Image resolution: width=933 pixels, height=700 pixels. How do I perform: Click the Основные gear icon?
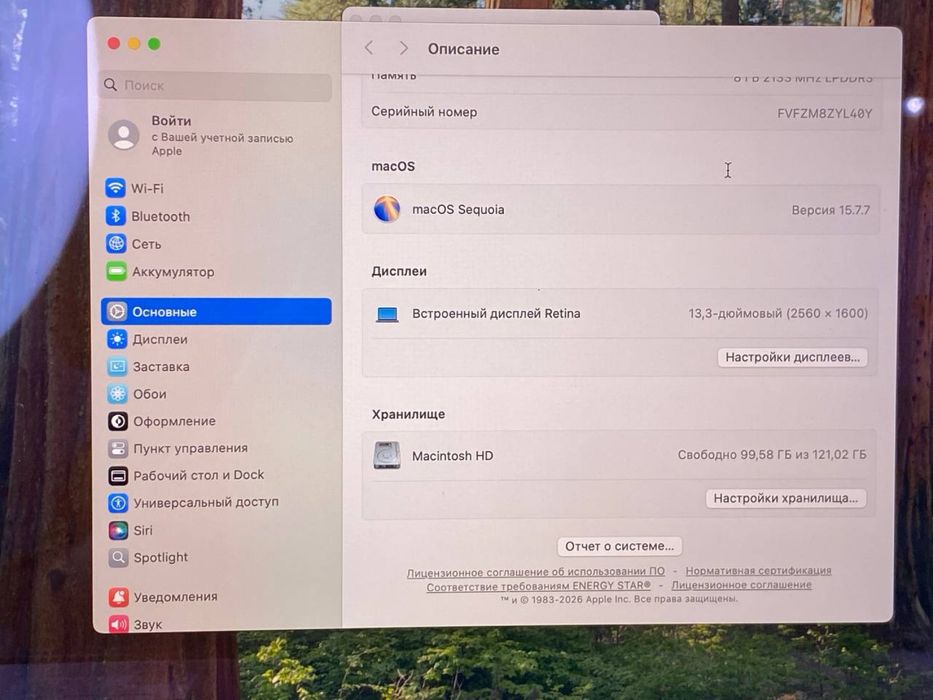tap(117, 311)
